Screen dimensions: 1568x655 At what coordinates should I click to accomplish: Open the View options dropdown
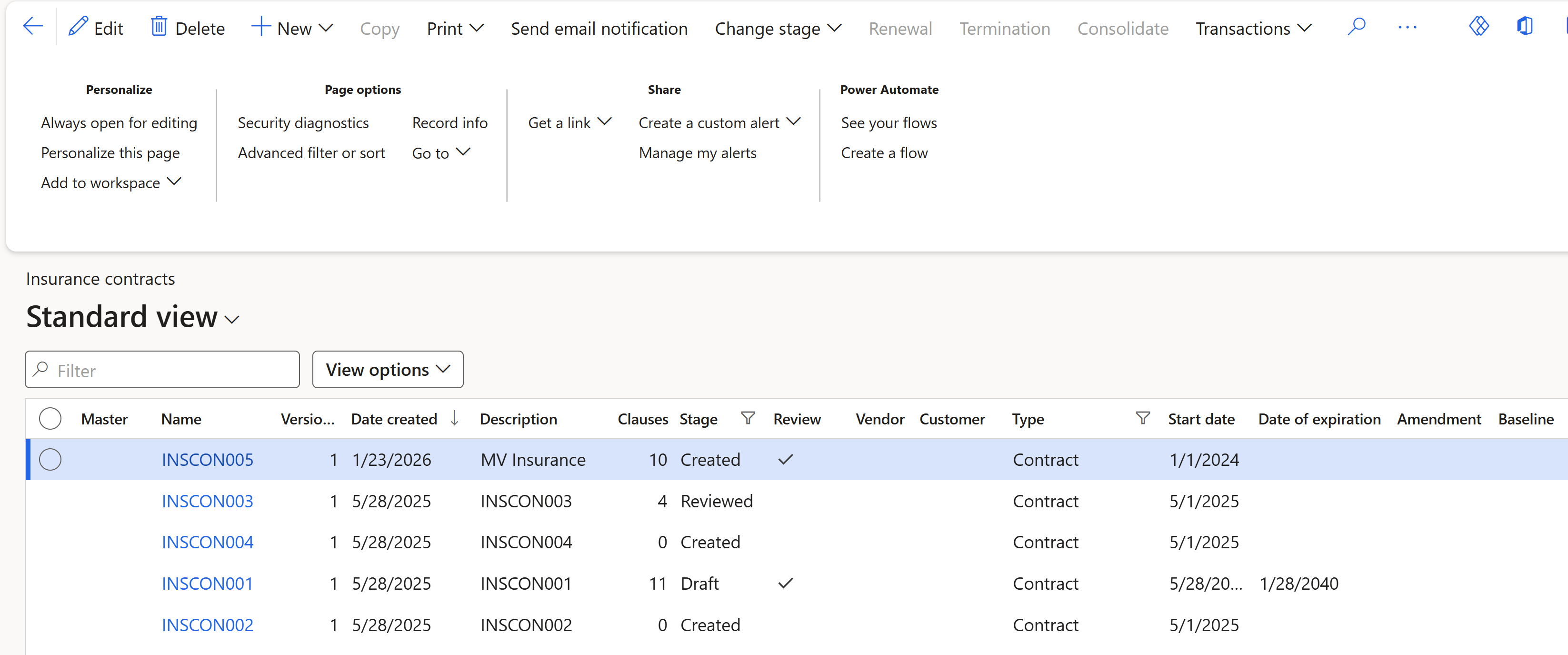coord(388,370)
